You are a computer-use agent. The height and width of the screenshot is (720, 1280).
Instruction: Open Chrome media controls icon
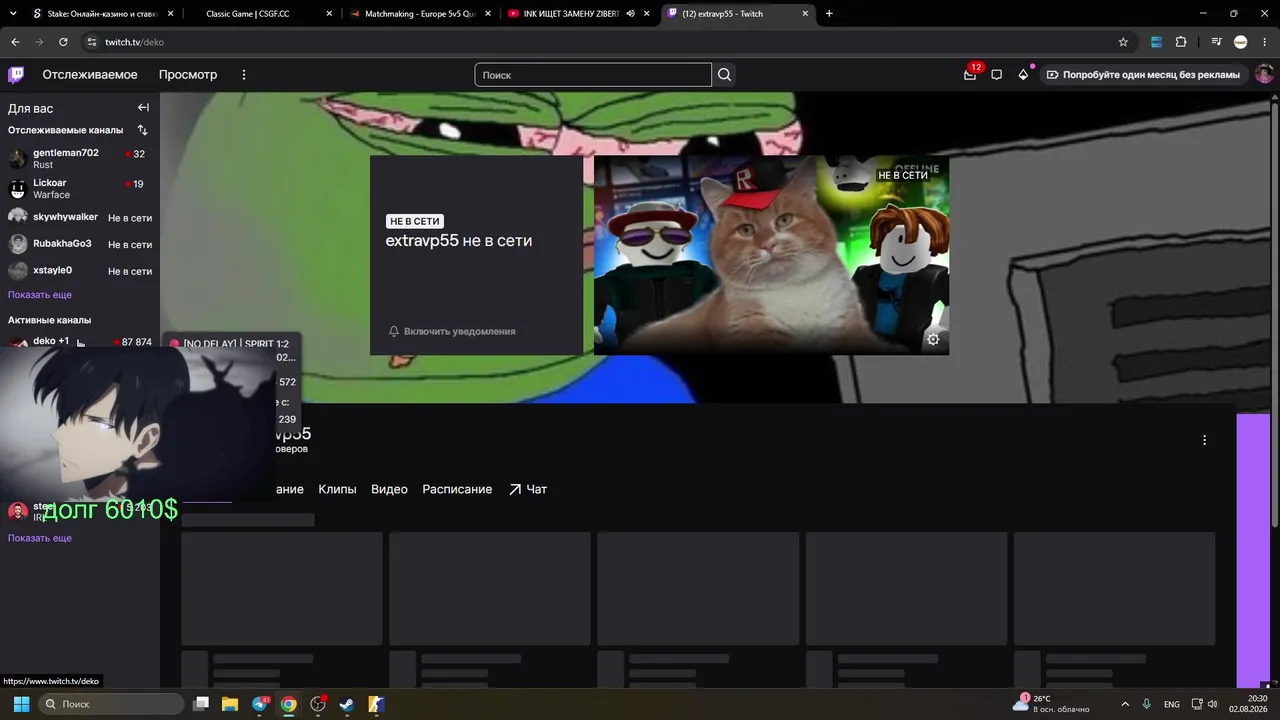point(1216,42)
